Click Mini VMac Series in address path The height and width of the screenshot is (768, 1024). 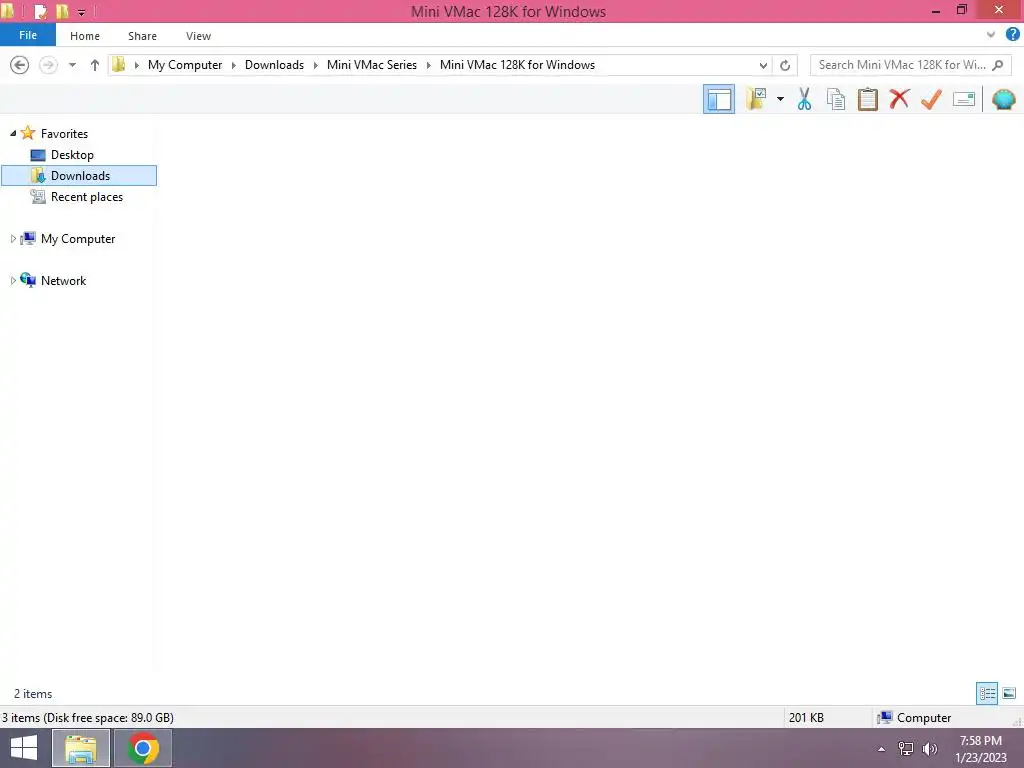372,65
